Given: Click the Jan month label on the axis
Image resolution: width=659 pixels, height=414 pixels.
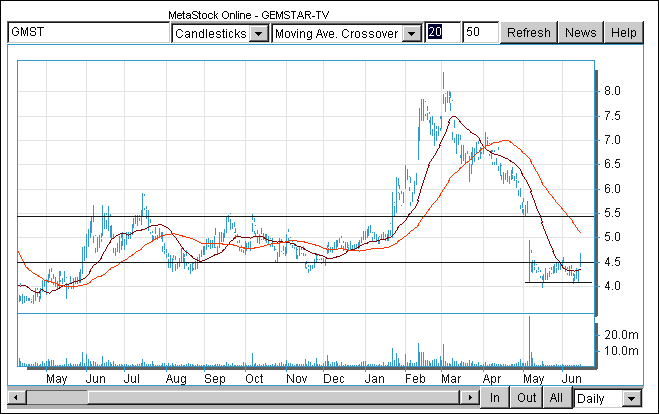Looking at the screenshot, I should coord(374,379).
